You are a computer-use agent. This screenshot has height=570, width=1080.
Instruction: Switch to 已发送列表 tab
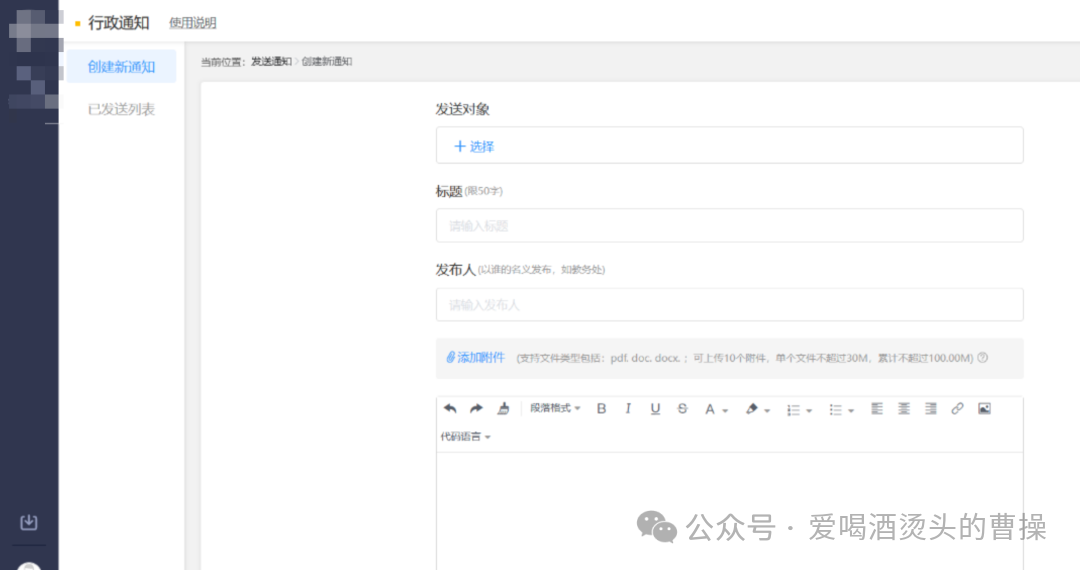tap(121, 109)
